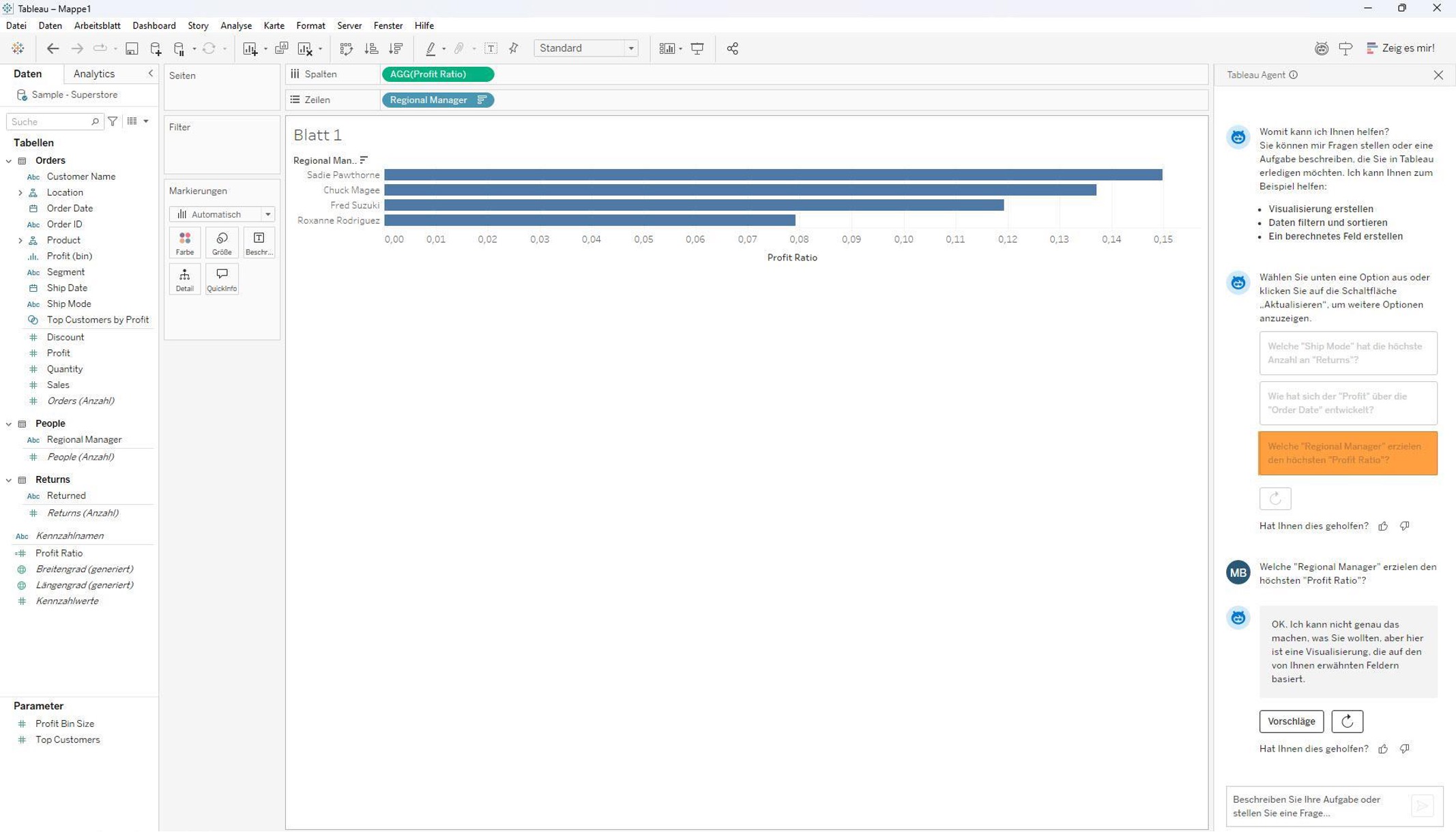This screenshot has height=832, width=1456.
Task: Duplicate the worksheet via toolbar icon
Action: 281,48
